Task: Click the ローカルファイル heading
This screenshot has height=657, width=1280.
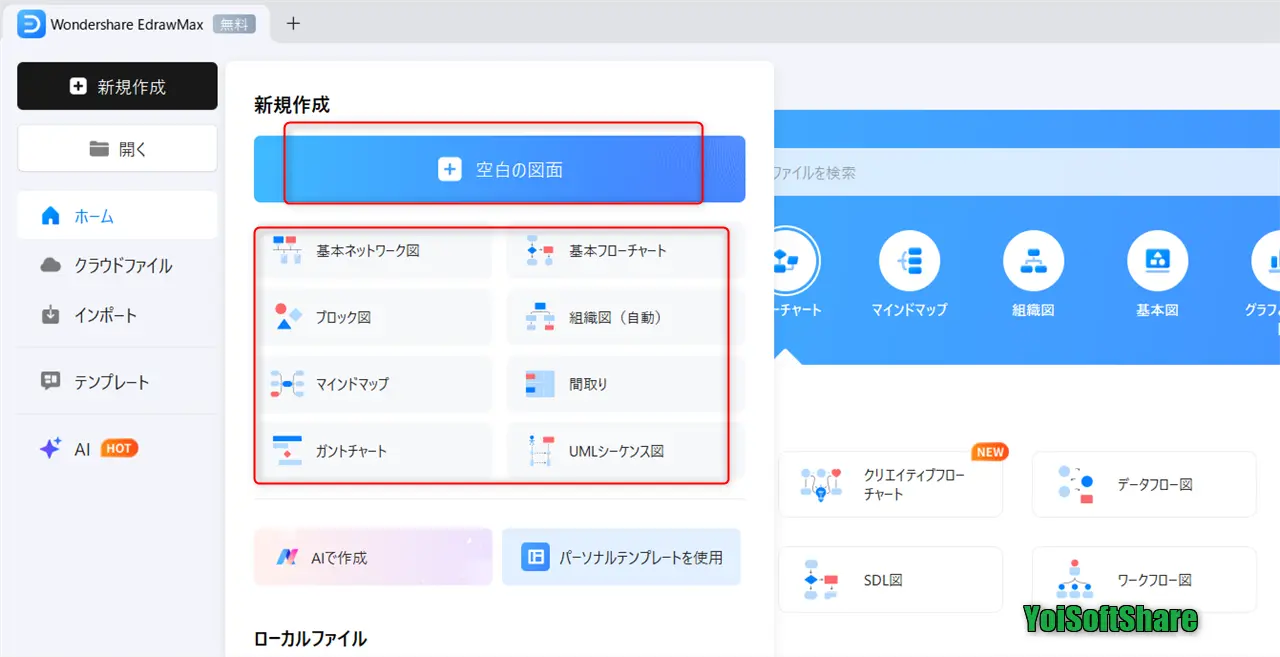Action: tap(310, 638)
